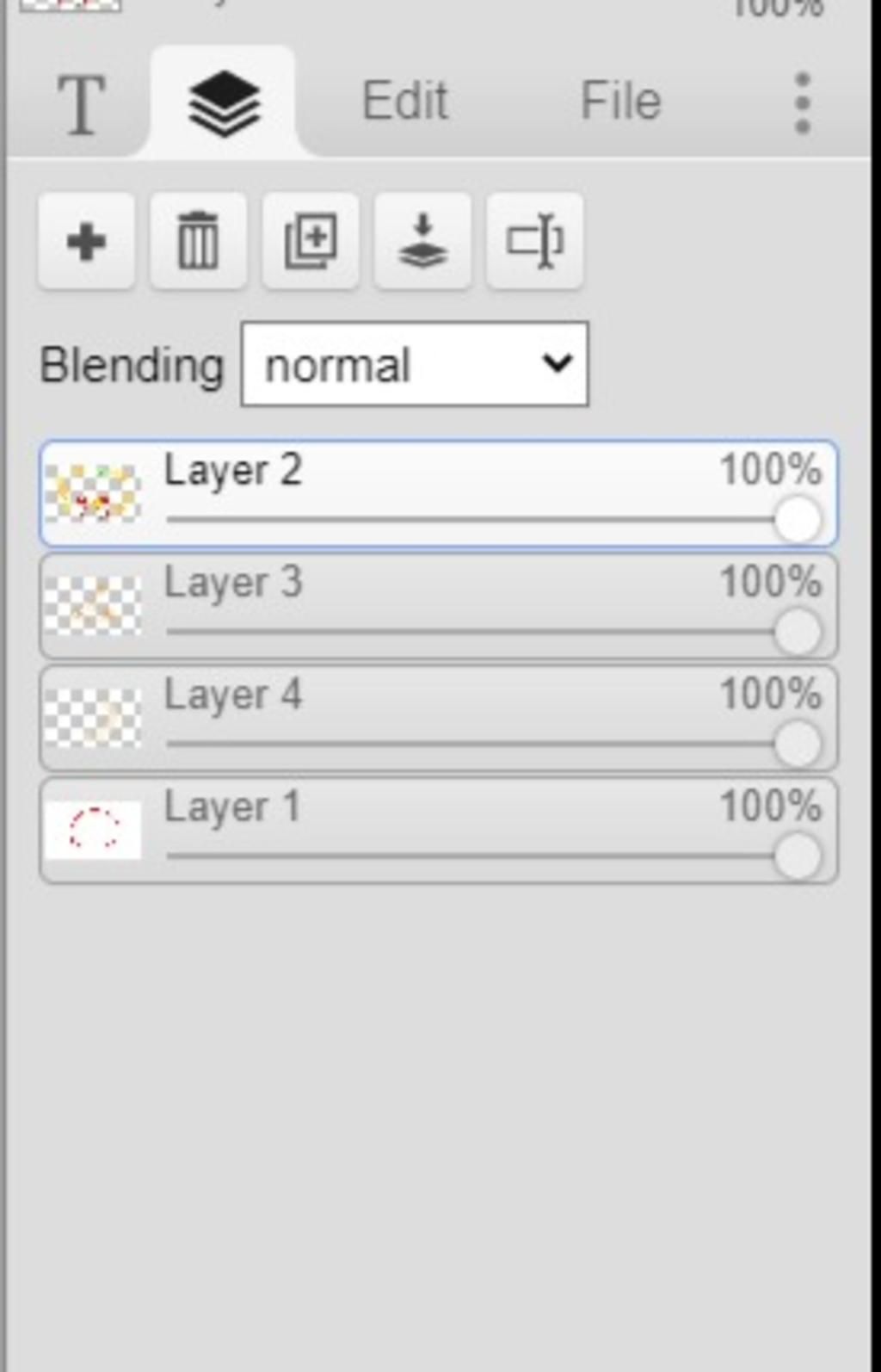Open the Blending mode dropdown
The image size is (881, 1372).
pyautogui.click(x=415, y=365)
